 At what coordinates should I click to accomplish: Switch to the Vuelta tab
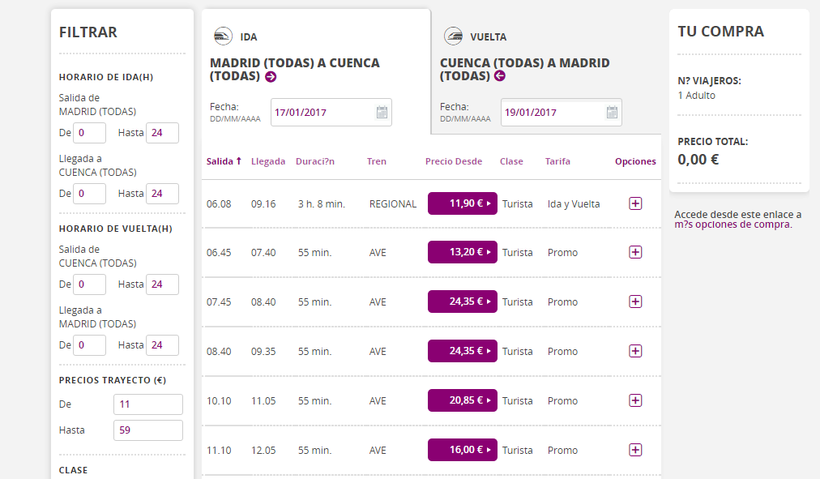coord(488,37)
